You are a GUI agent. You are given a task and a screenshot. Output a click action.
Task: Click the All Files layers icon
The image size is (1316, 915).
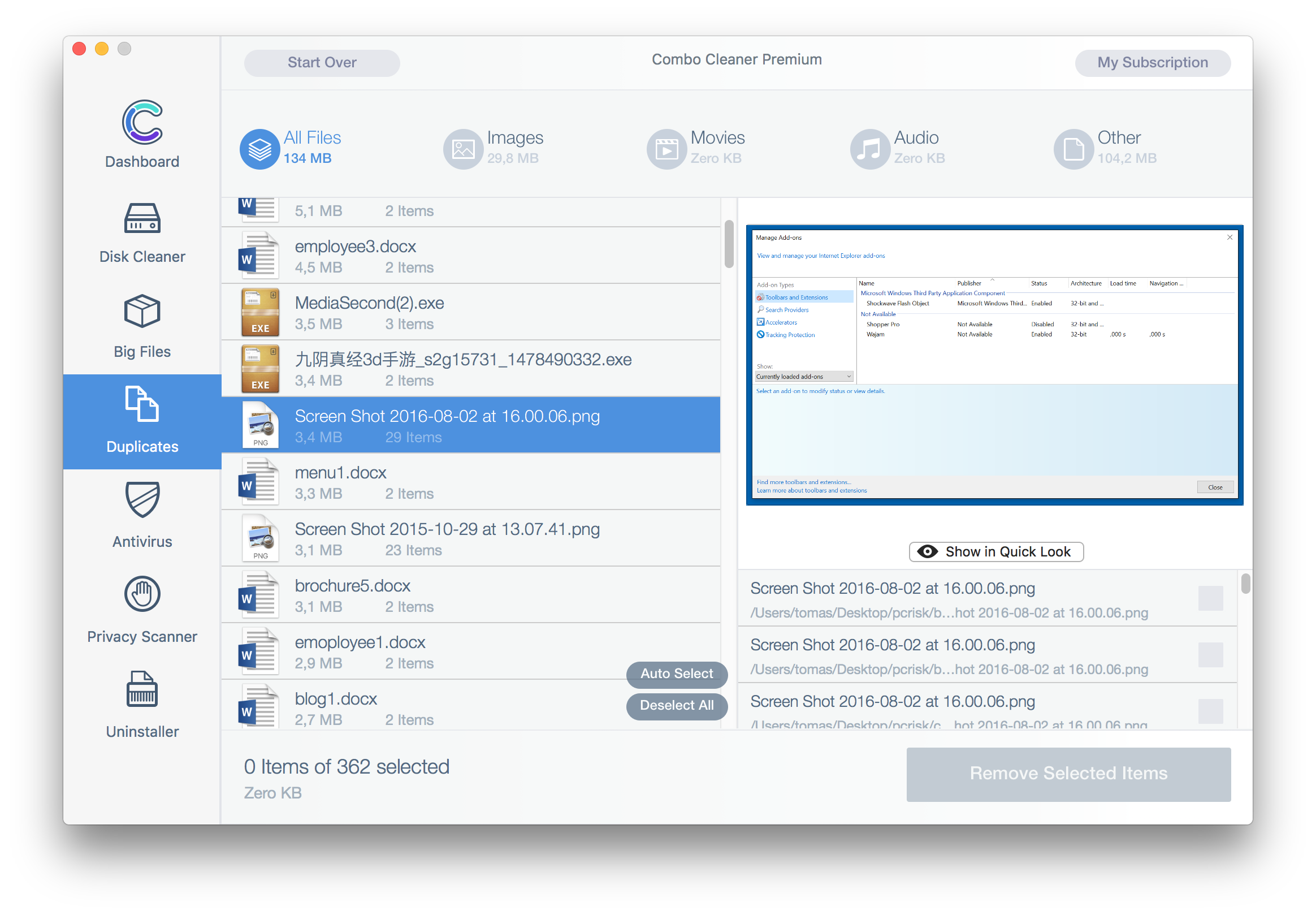[x=259, y=149]
